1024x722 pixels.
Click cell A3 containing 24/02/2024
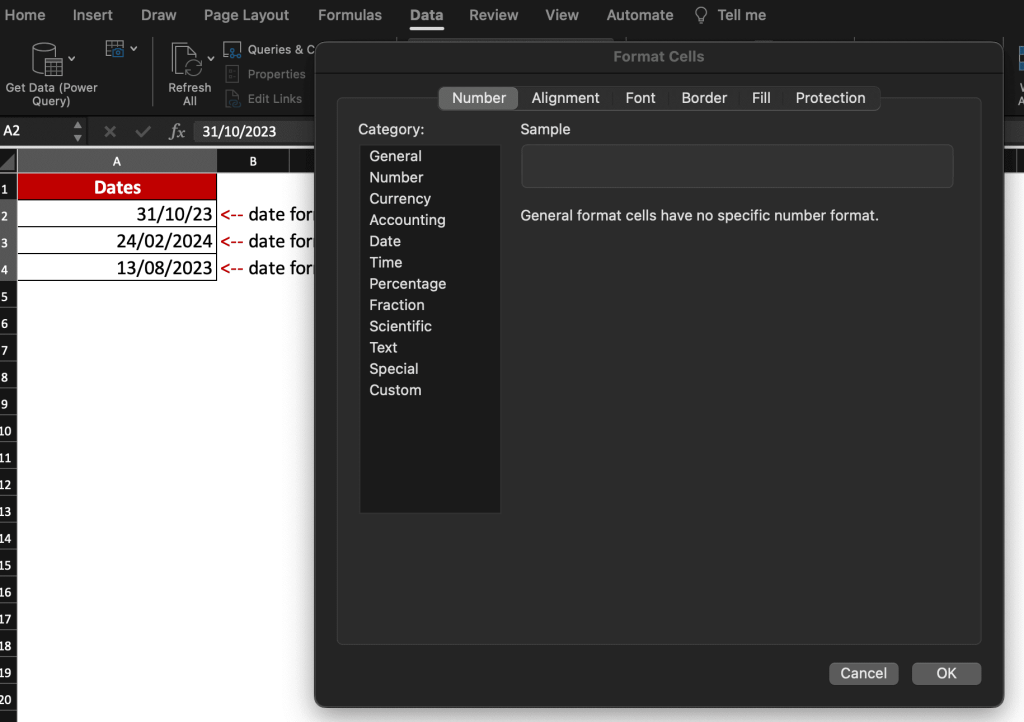pos(117,241)
